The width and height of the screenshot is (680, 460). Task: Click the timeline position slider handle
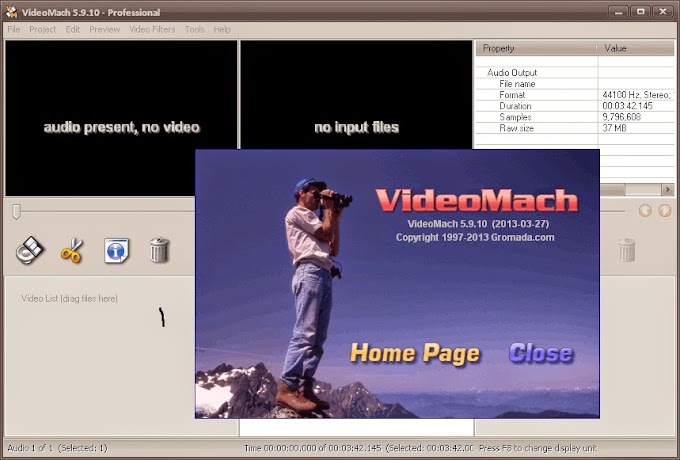[x=16, y=212]
